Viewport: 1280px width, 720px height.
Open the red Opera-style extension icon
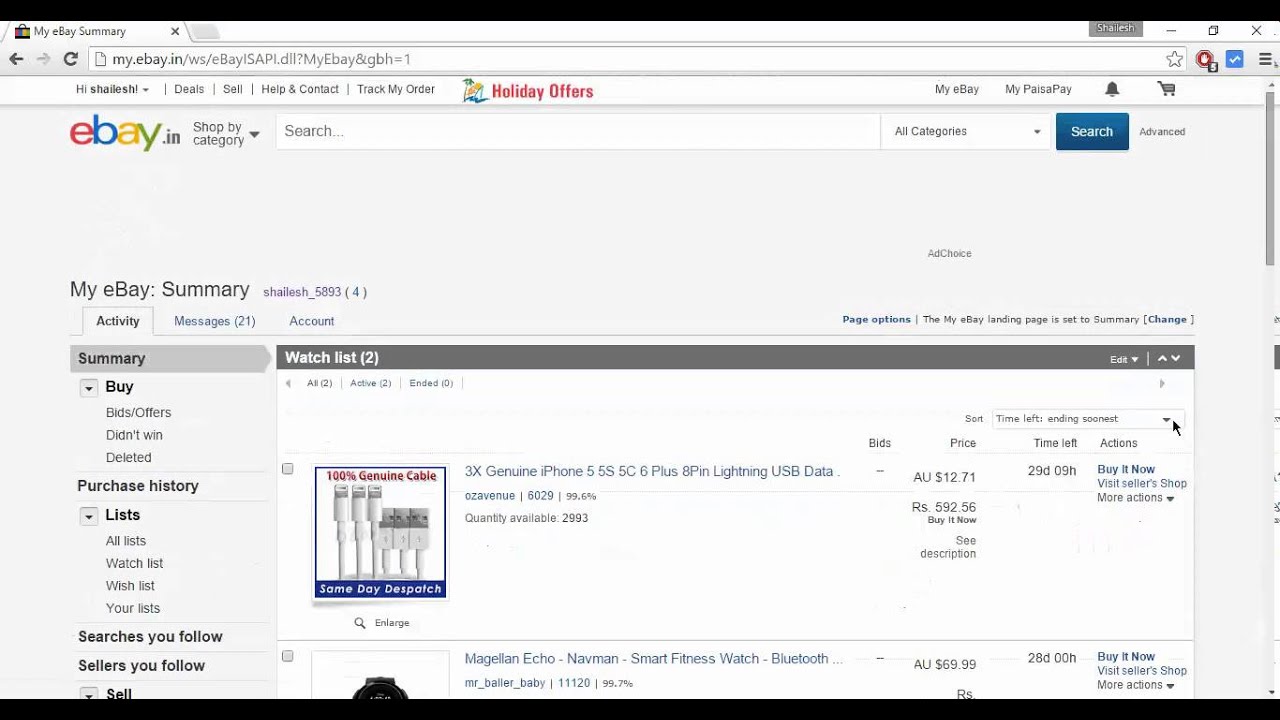1205,60
